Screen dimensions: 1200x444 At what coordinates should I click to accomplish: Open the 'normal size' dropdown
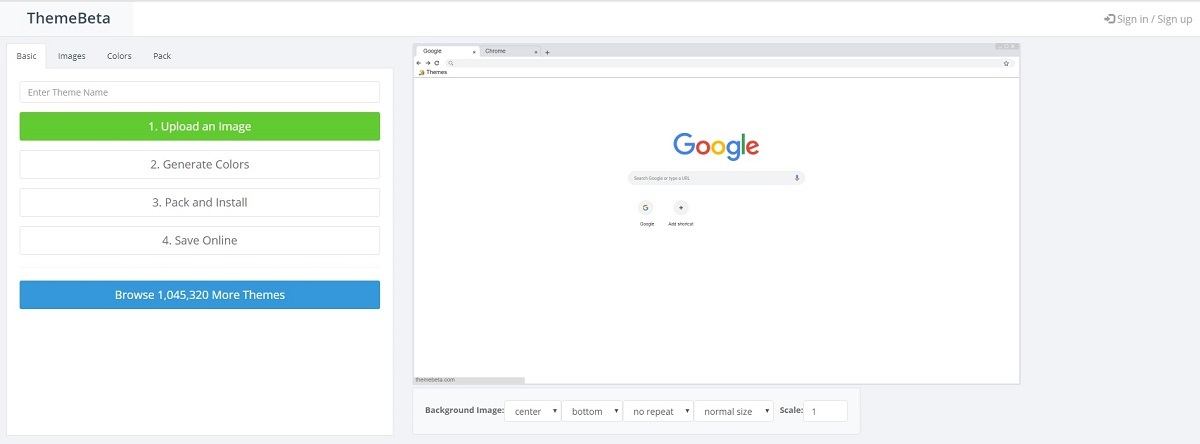tap(734, 411)
